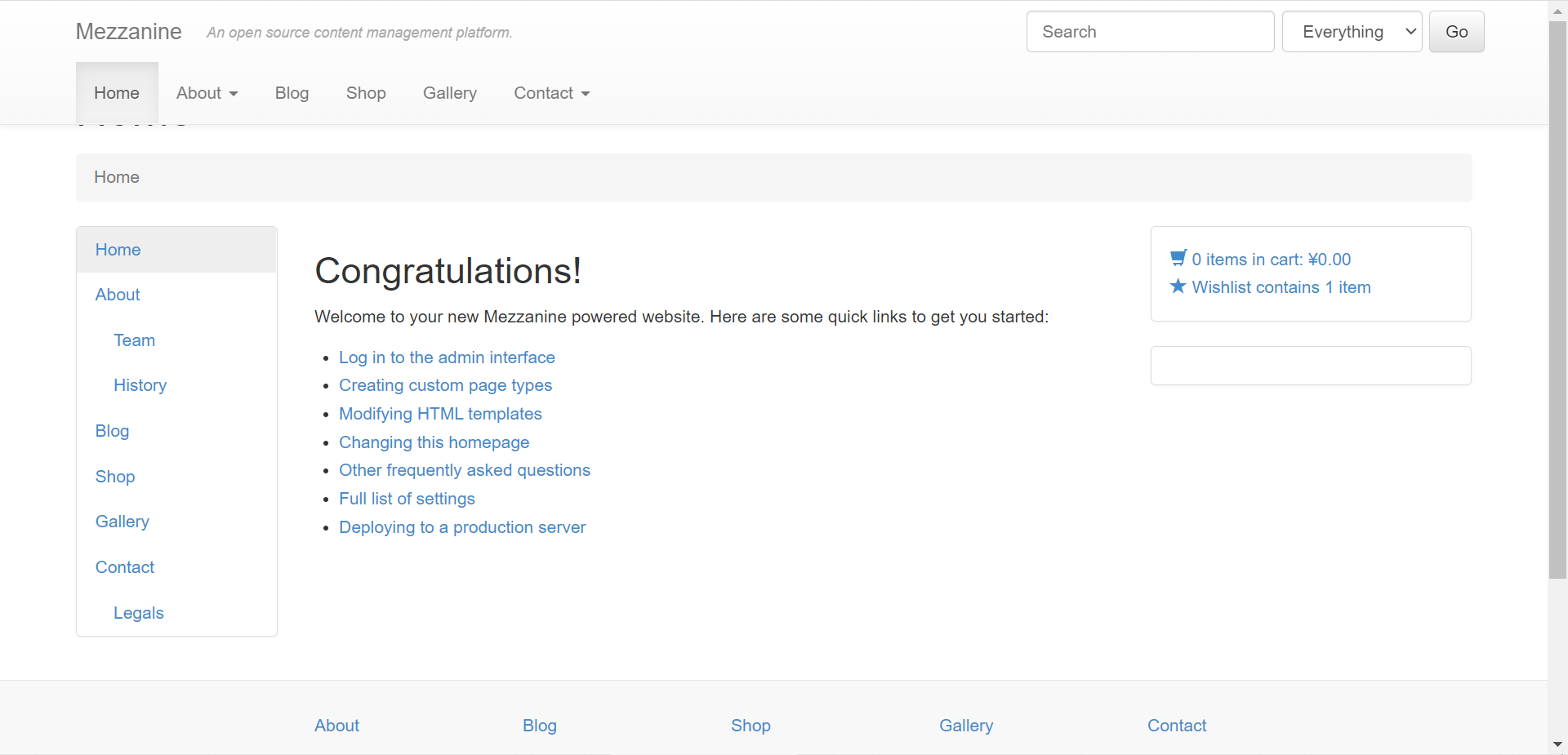1568x755 pixels.
Task: Click the Home breadcrumb
Action: (117, 177)
